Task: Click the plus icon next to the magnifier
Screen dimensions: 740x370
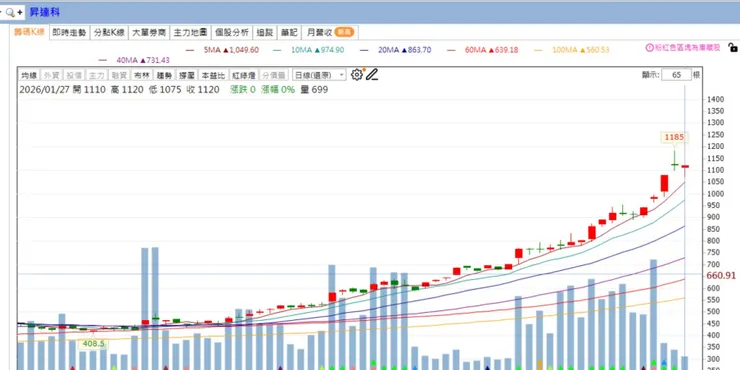Action: pyautogui.click(x=20, y=12)
